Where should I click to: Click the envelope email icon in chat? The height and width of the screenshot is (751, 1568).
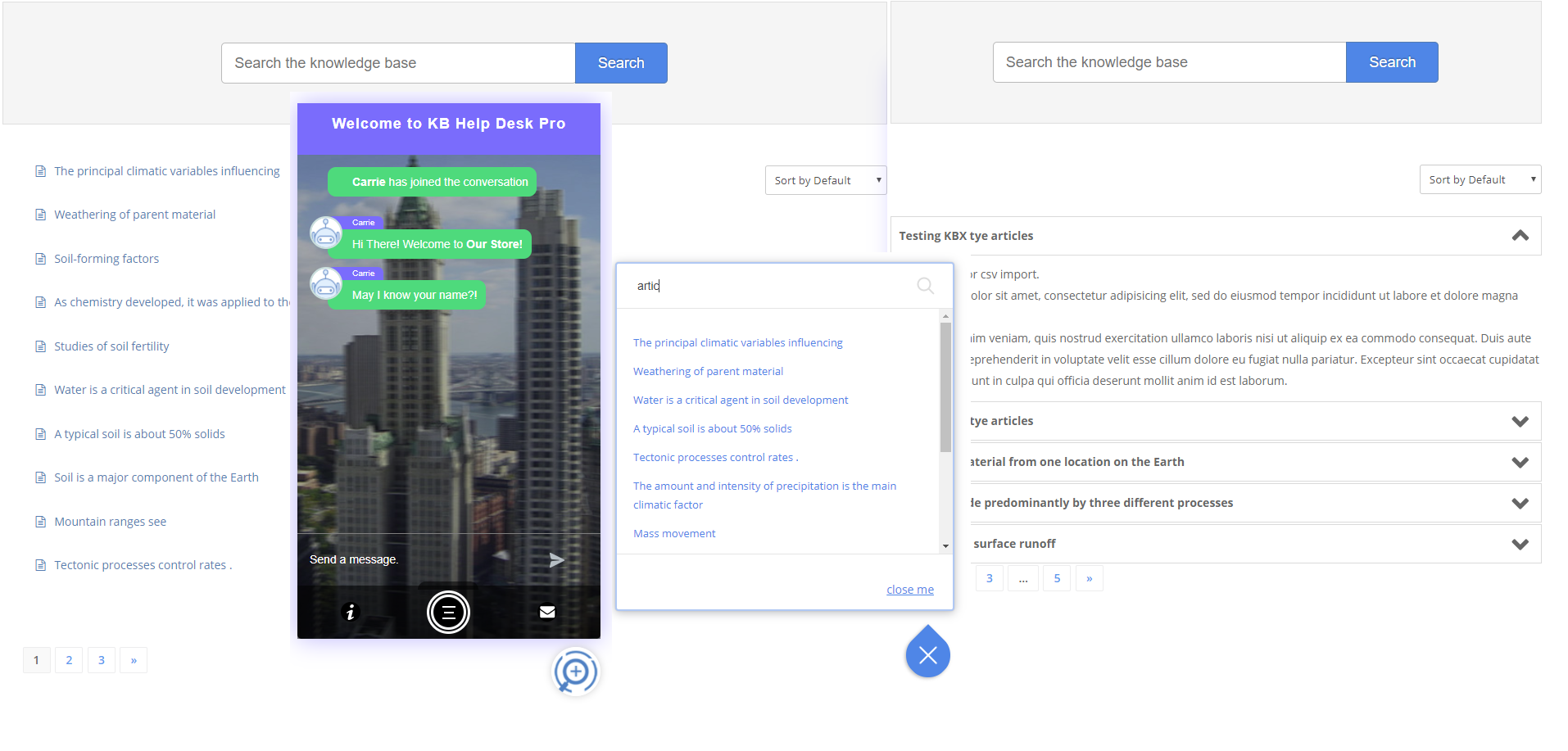coord(547,612)
